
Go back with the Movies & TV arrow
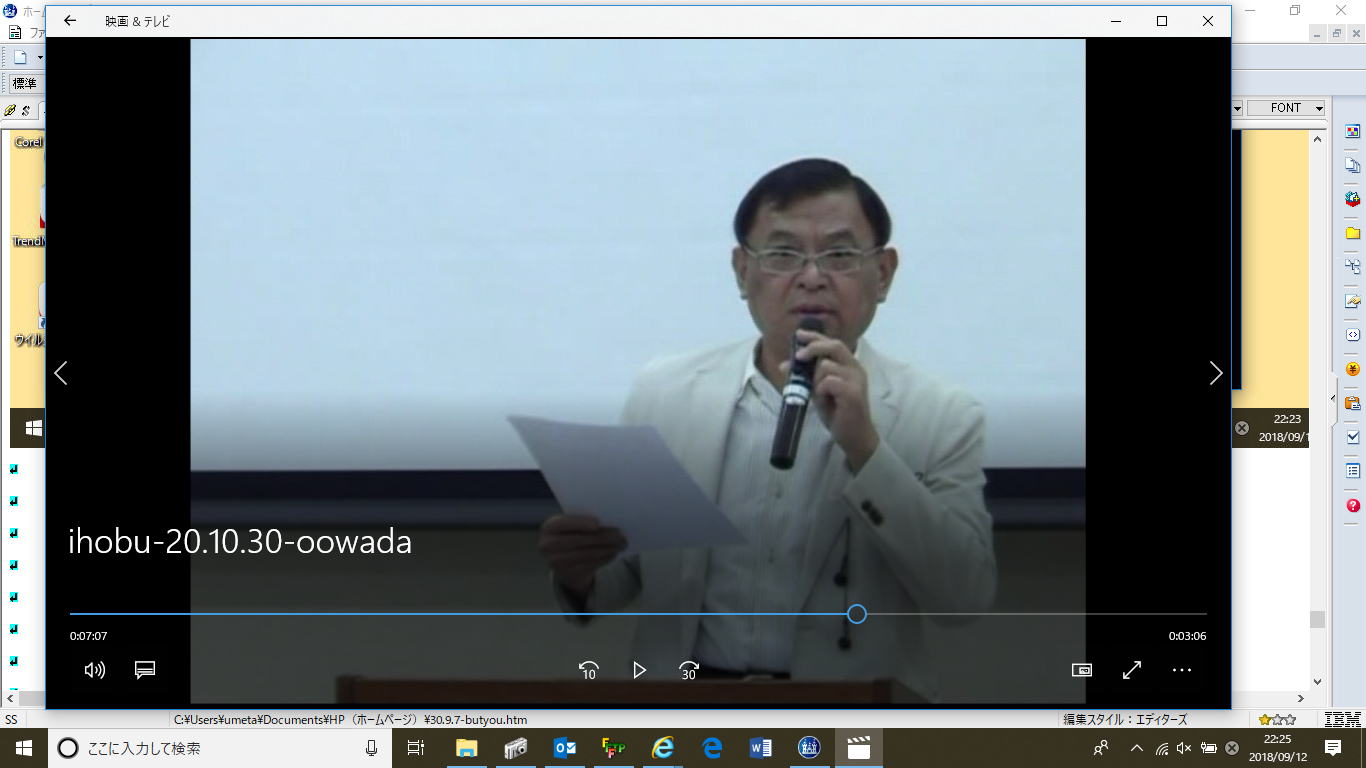[x=70, y=21]
